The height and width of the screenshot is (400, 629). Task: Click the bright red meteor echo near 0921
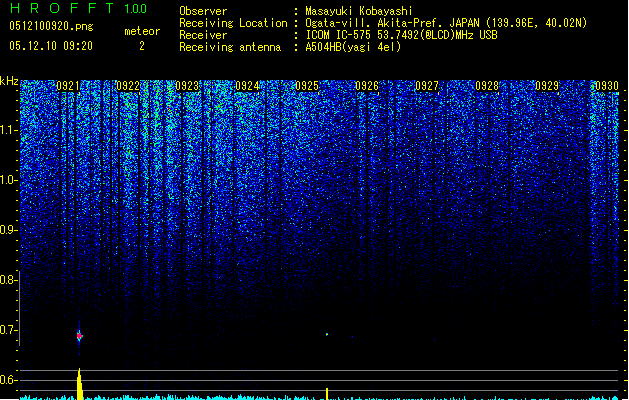coord(79,336)
